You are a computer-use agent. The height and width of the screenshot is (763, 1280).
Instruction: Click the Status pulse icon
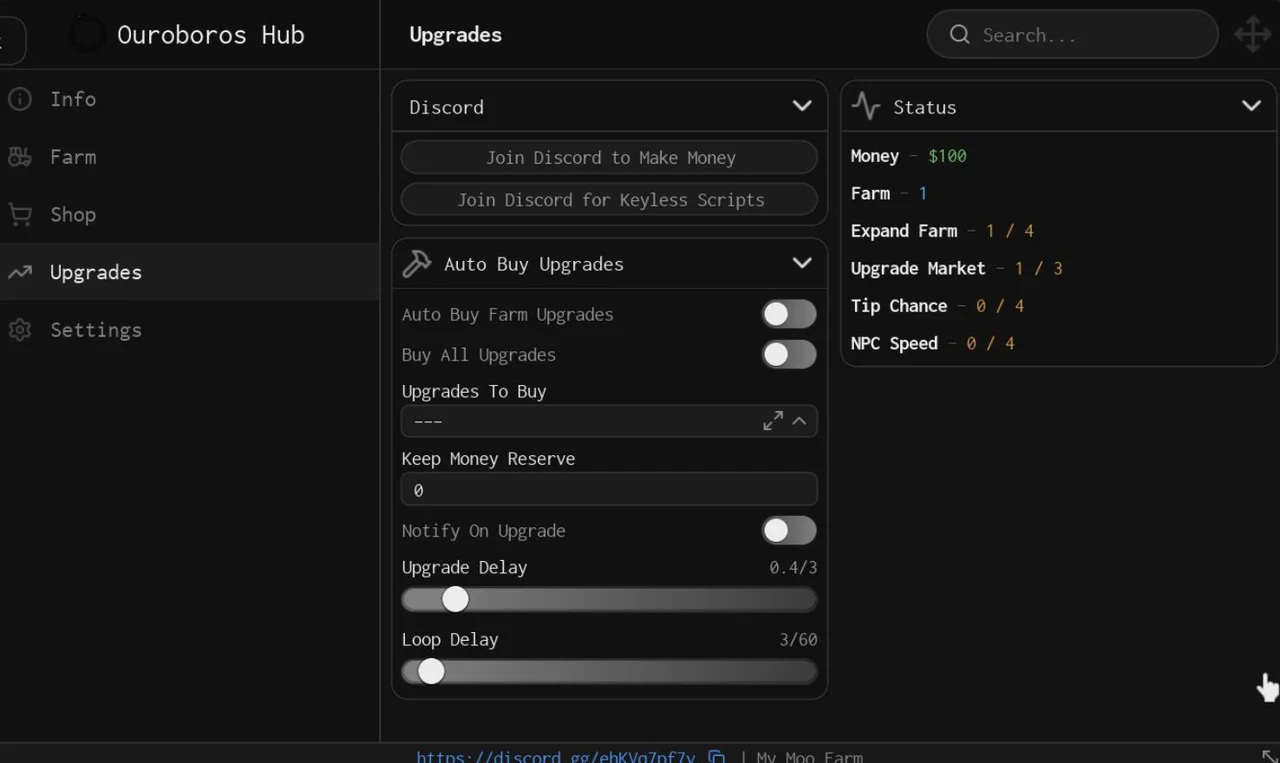(866, 106)
